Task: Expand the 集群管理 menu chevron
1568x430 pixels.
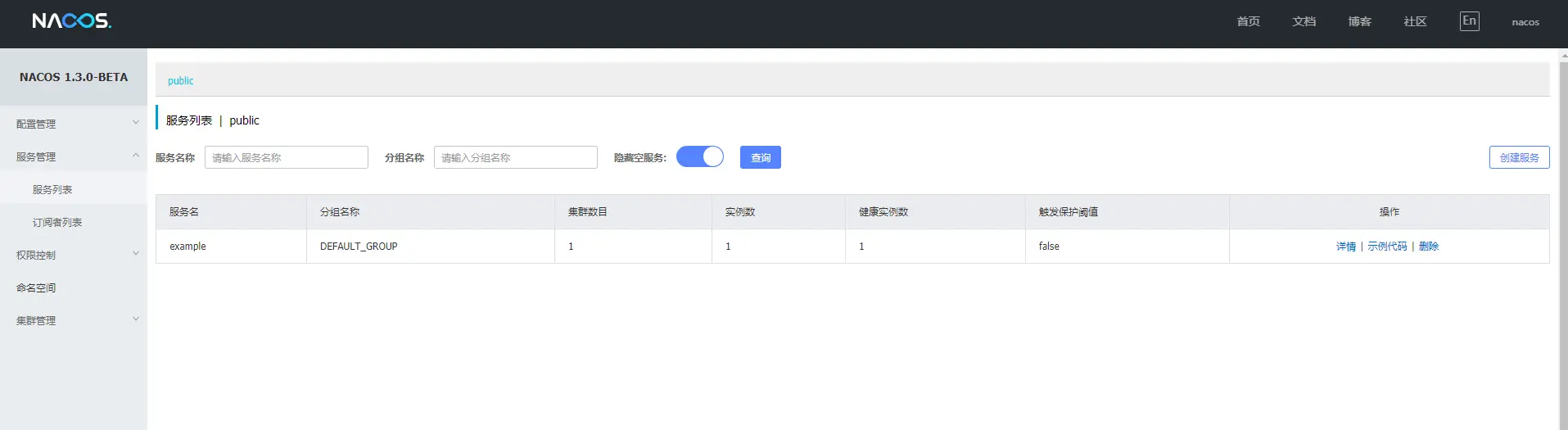Action: [136, 319]
